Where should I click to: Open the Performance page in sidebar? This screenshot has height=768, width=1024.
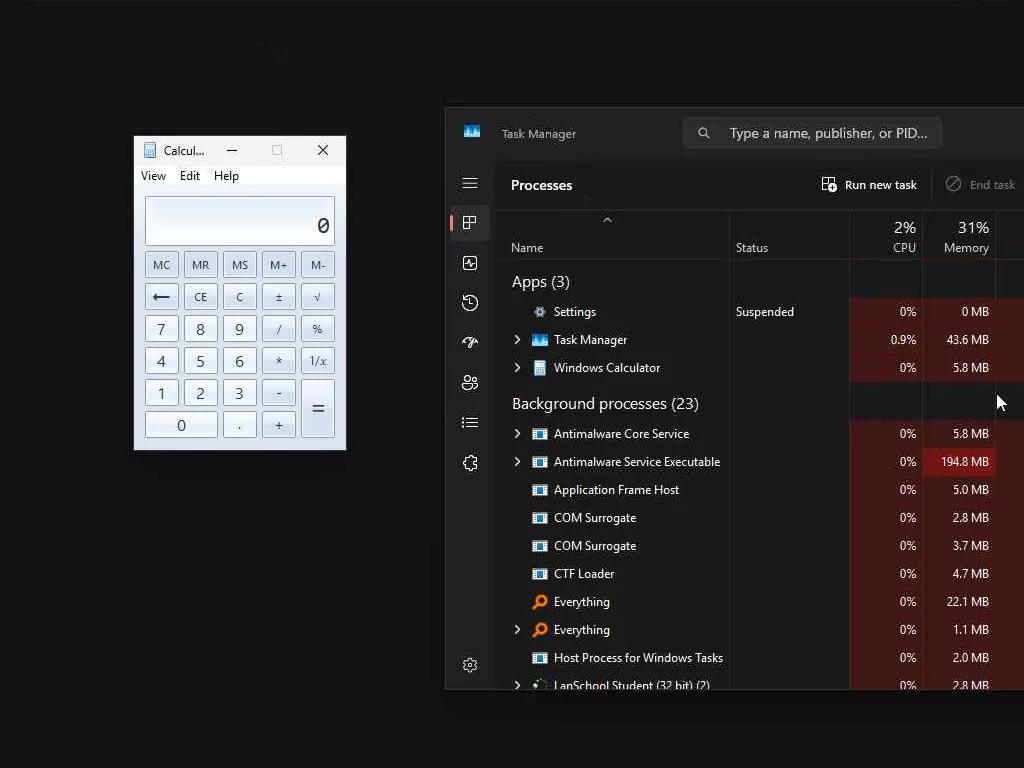(x=470, y=263)
